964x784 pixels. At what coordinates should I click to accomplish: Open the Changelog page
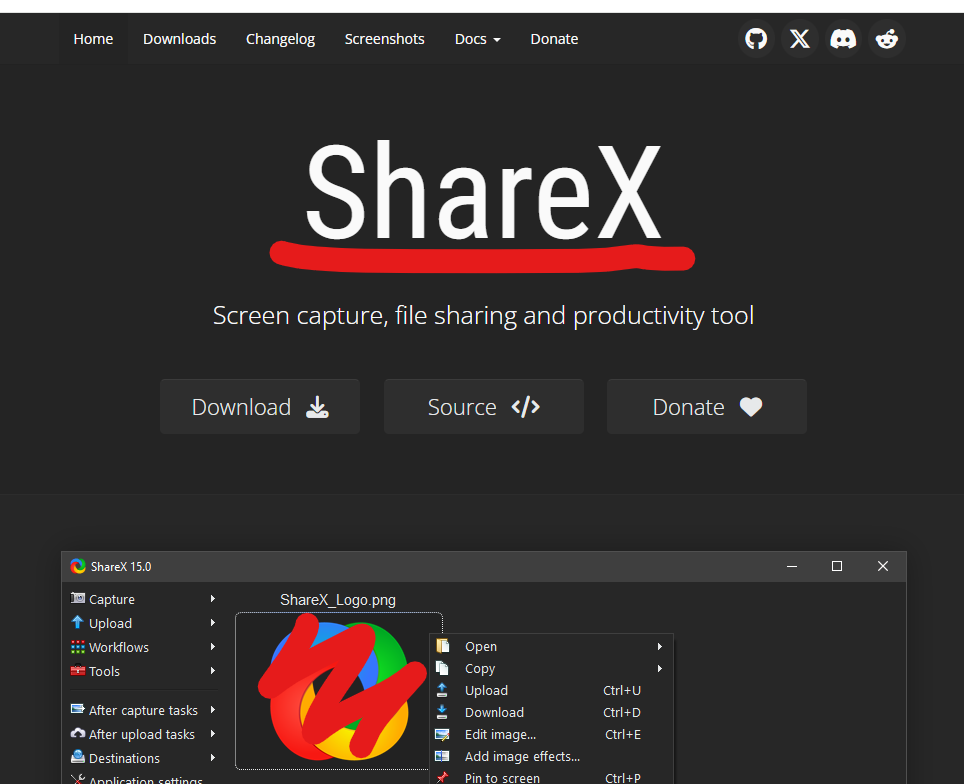280,39
